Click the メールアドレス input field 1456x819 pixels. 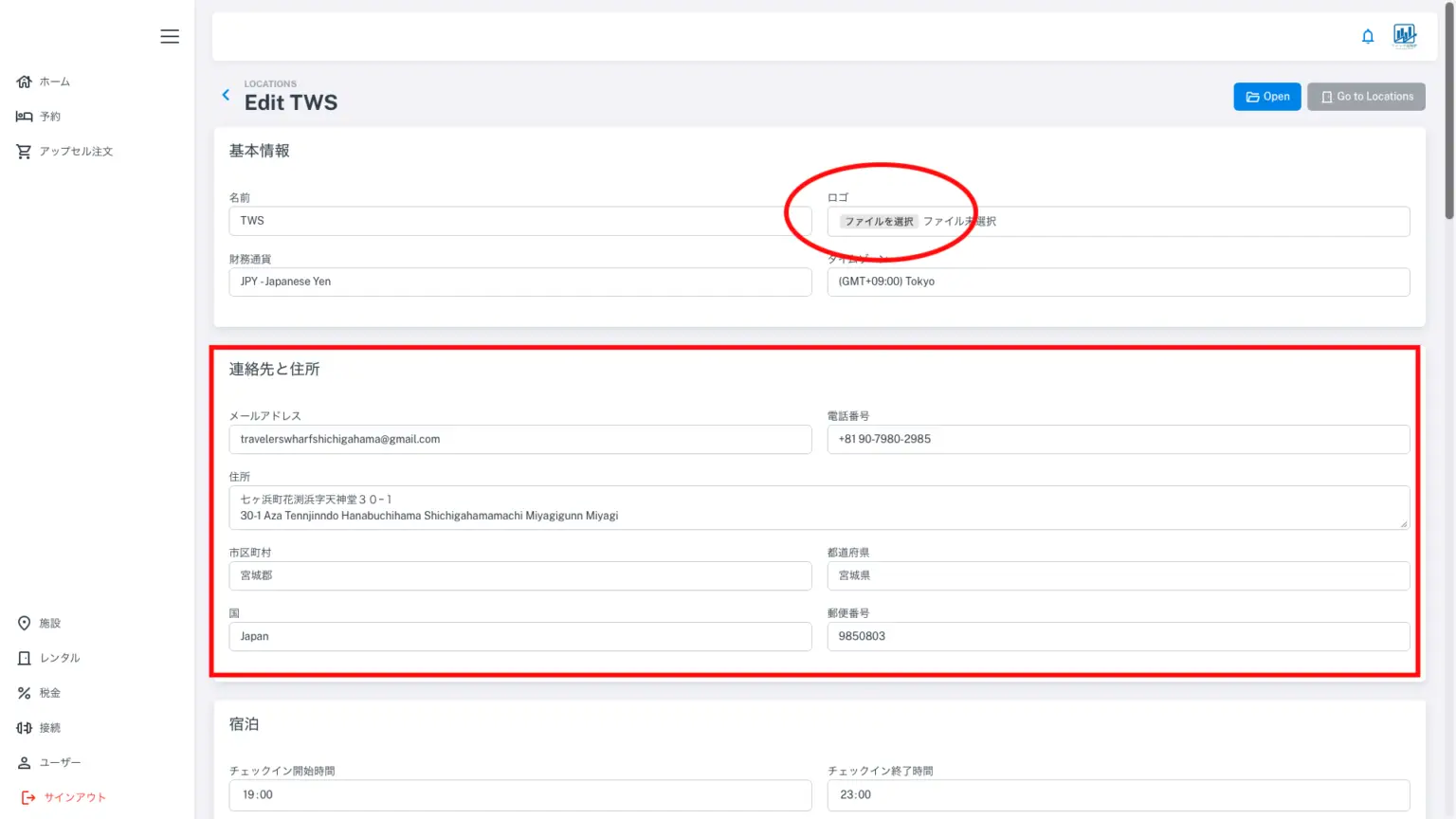[x=519, y=439]
